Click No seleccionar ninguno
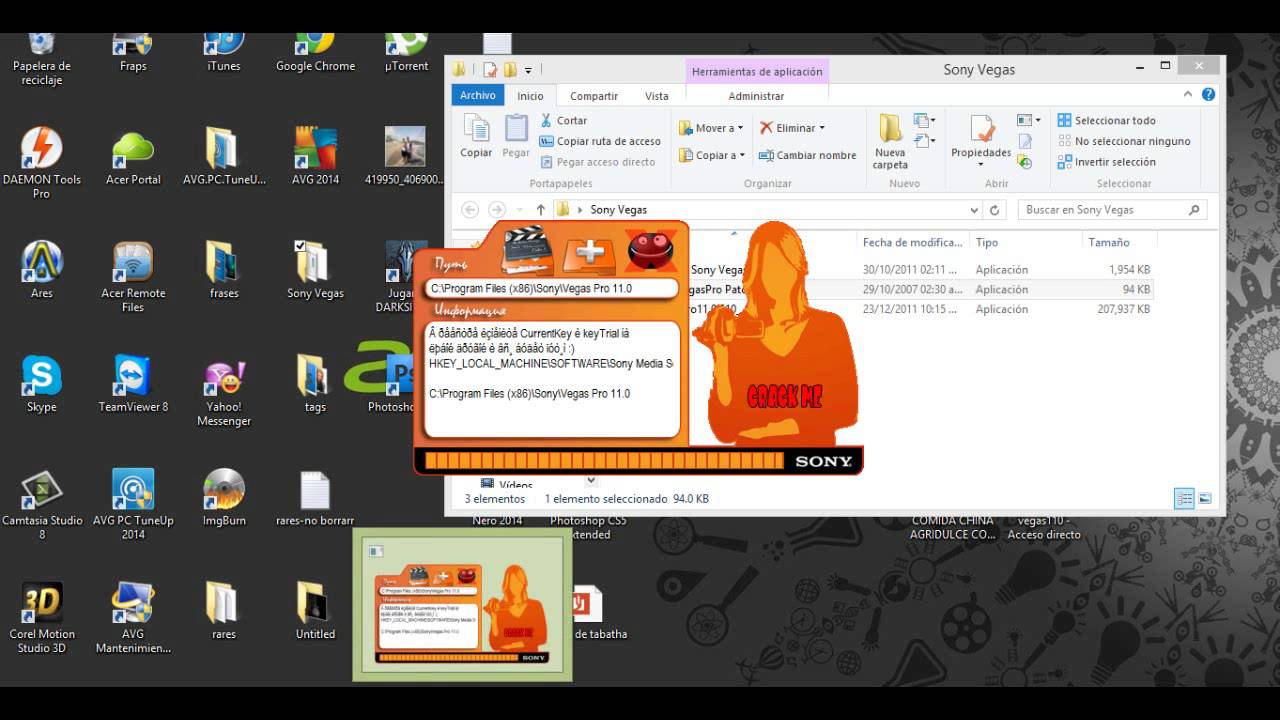1280x720 pixels. coord(1124,141)
